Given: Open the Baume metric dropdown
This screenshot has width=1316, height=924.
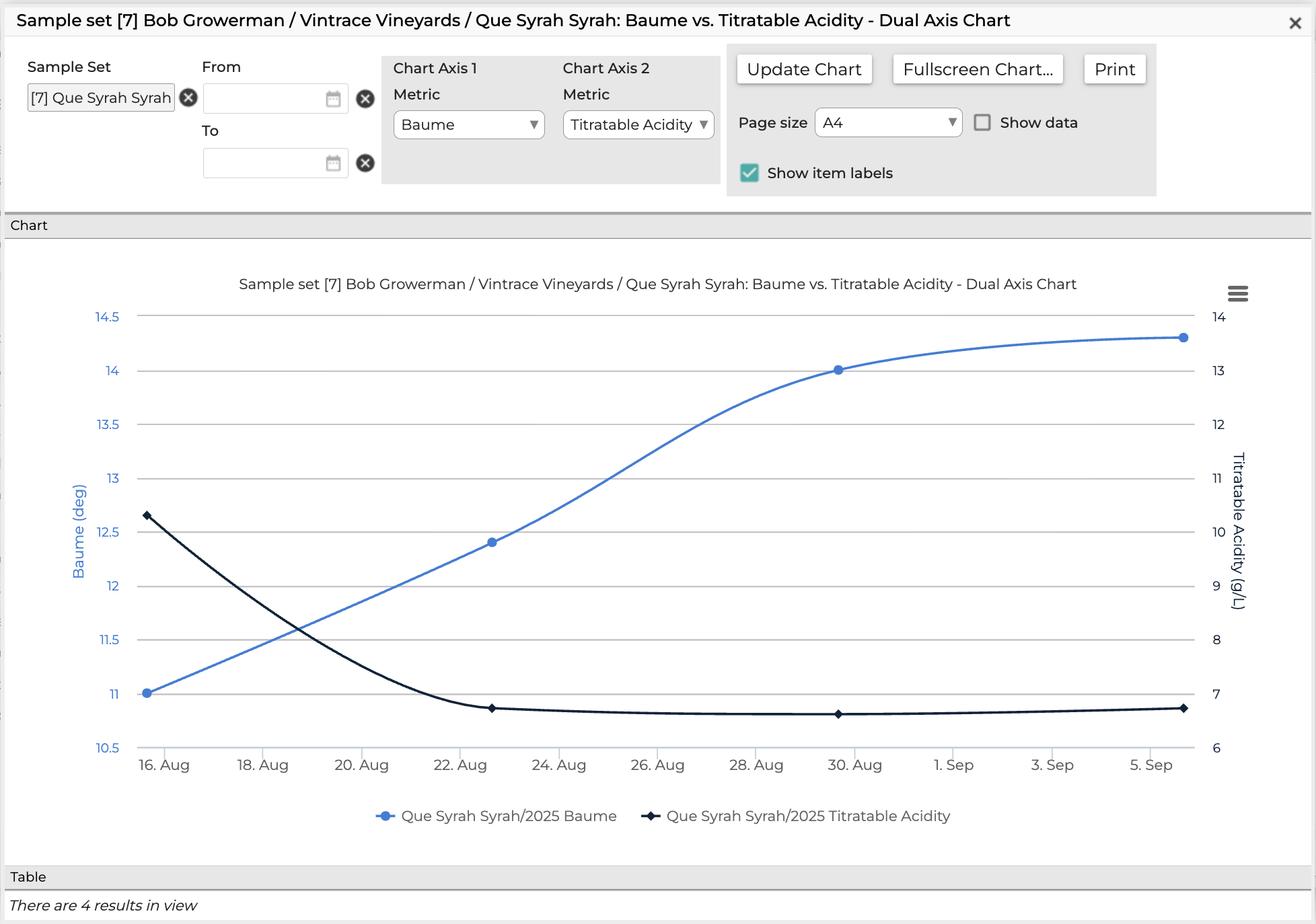Looking at the screenshot, I should (469, 125).
